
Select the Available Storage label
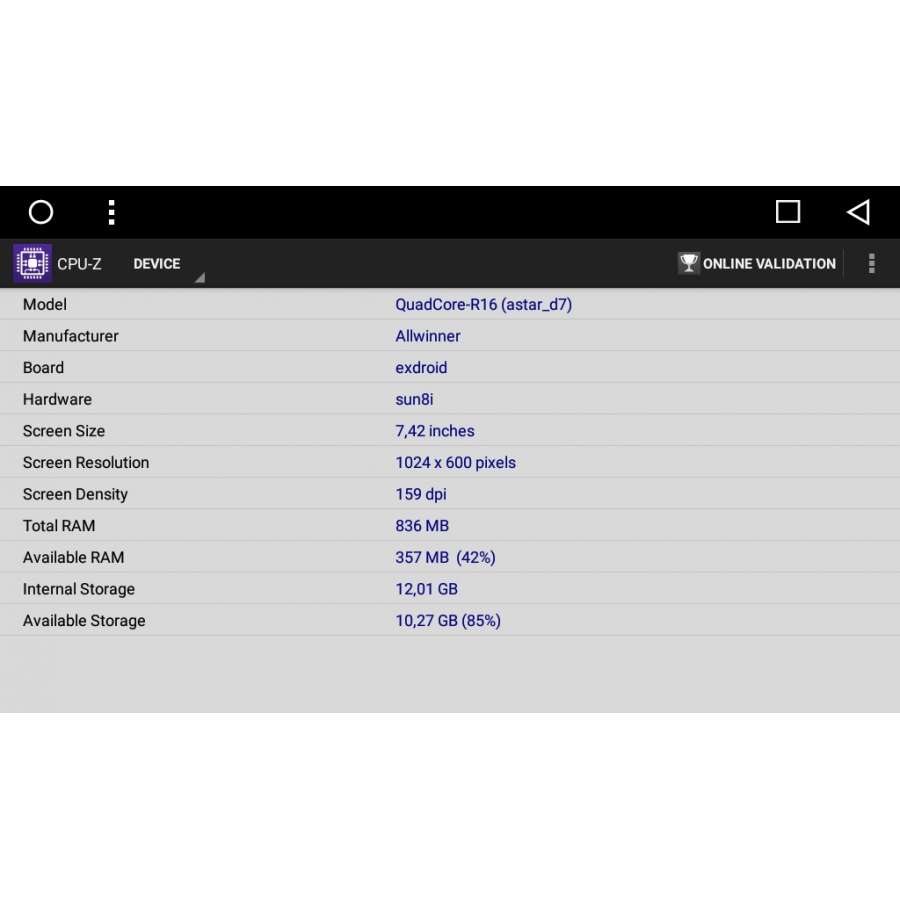(x=84, y=621)
